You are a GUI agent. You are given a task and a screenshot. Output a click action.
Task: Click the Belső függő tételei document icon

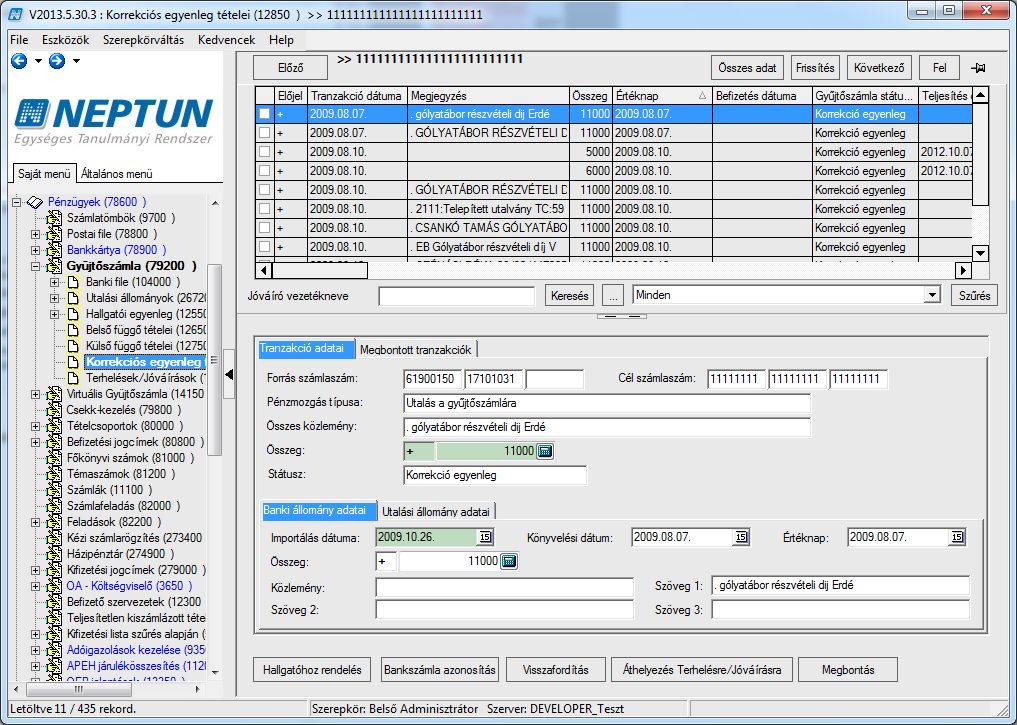73,330
